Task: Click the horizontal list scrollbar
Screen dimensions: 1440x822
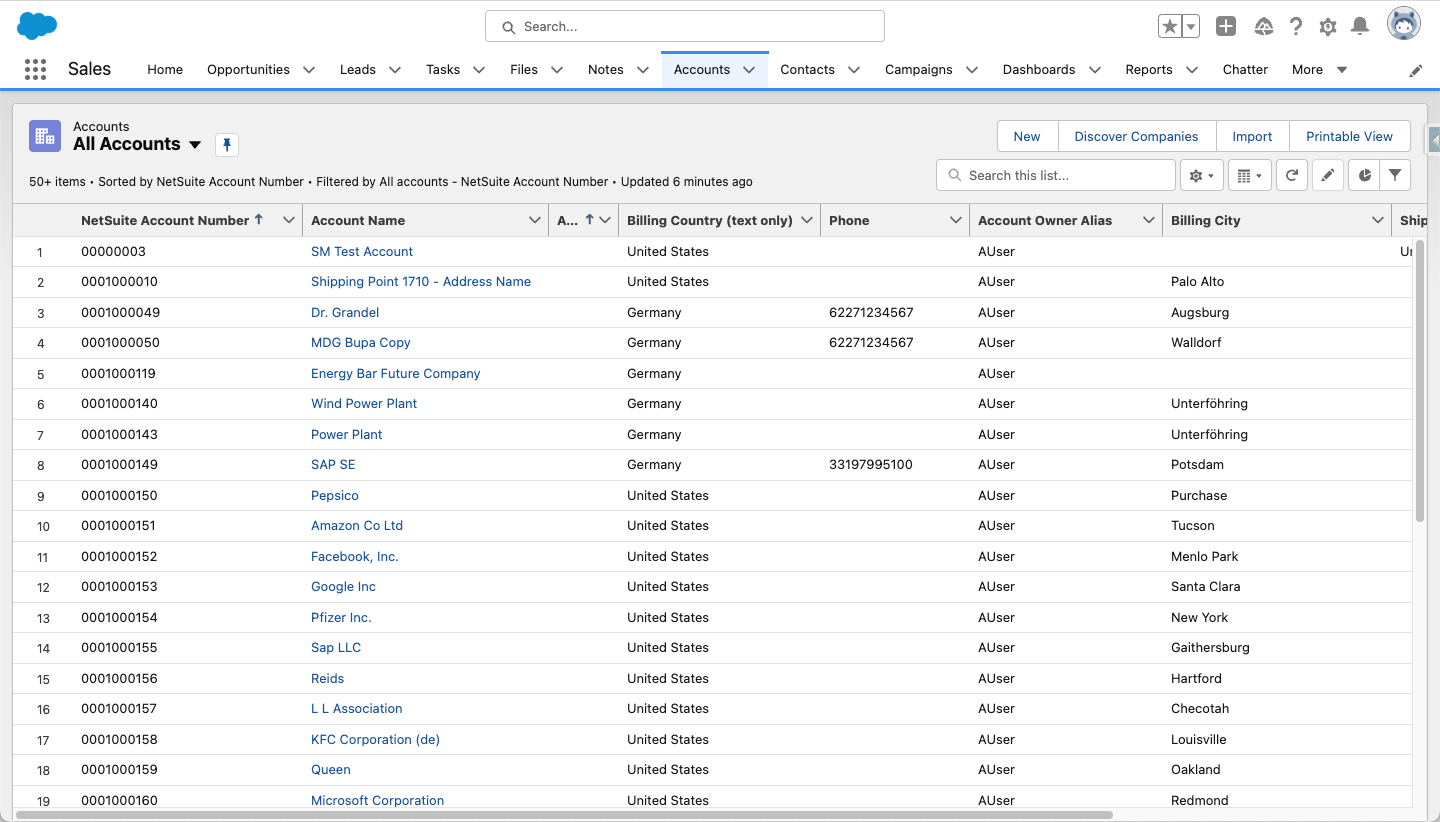Action: (x=564, y=815)
